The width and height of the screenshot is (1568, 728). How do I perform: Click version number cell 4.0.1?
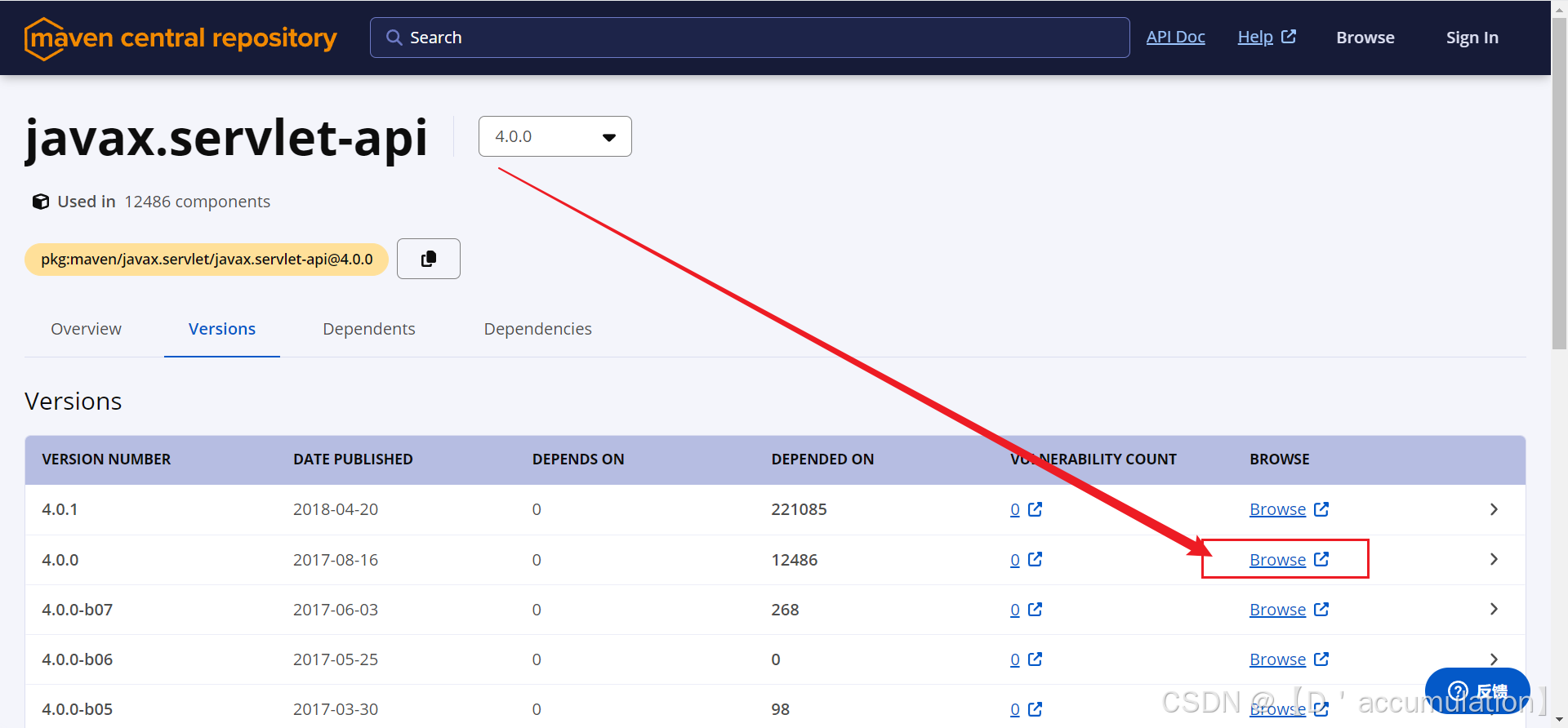60,509
